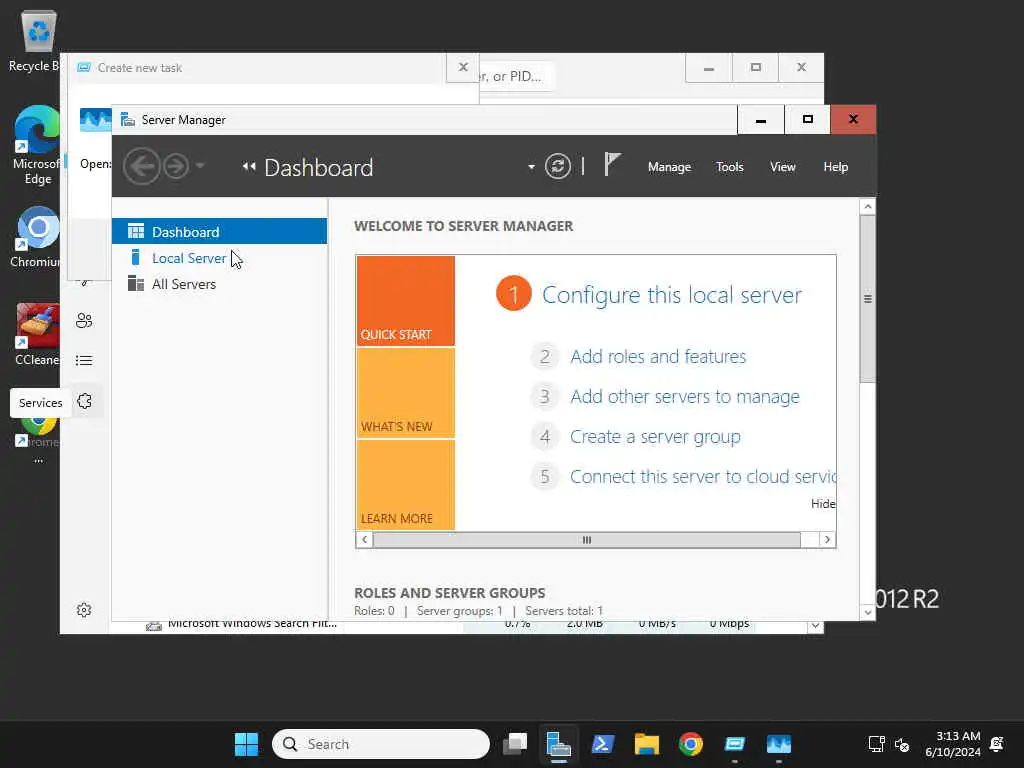Open the clock showing 3:13 AM
1024x768 pixels.
point(953,744)
